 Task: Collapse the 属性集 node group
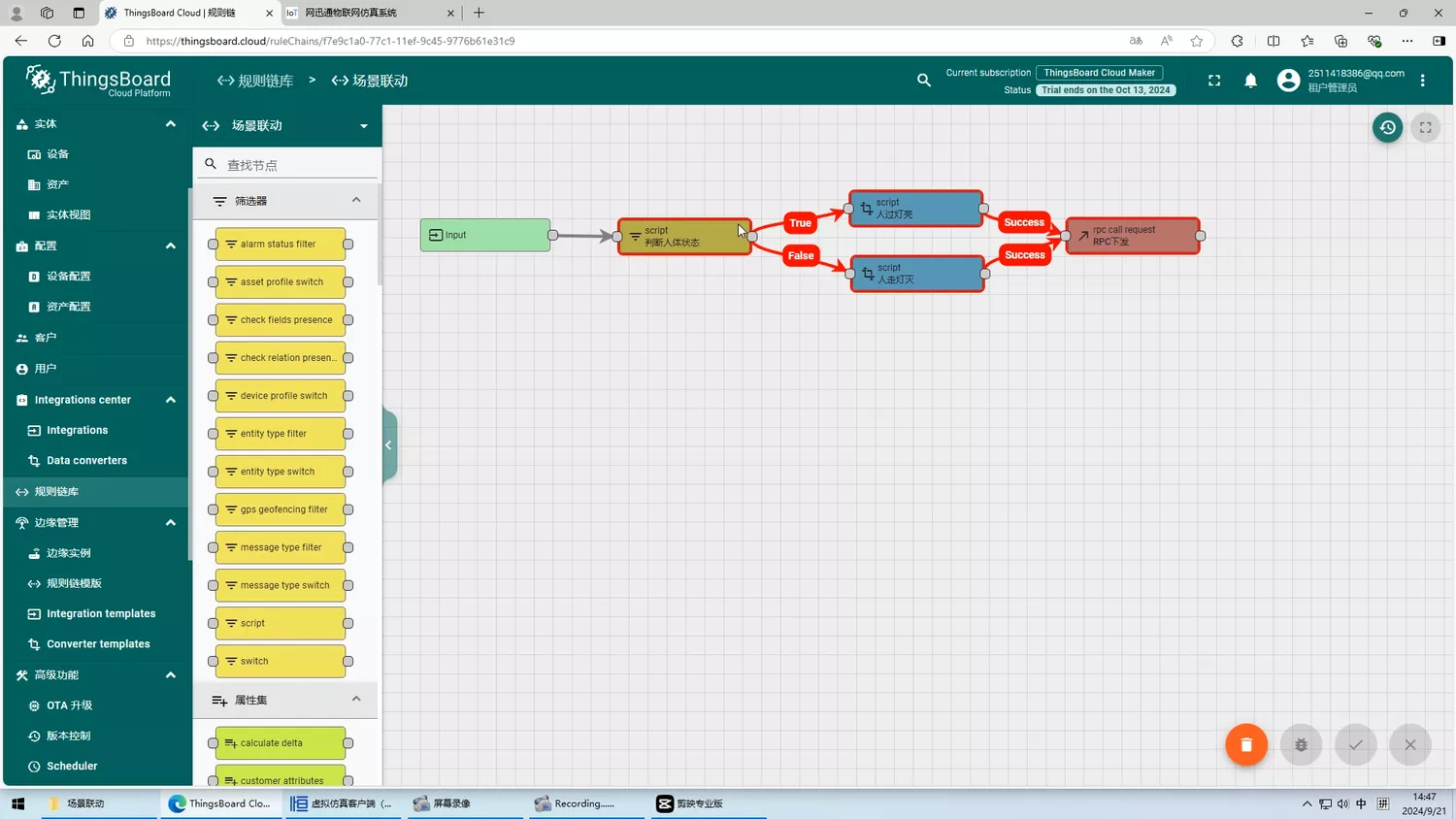[x=356, y=700]
